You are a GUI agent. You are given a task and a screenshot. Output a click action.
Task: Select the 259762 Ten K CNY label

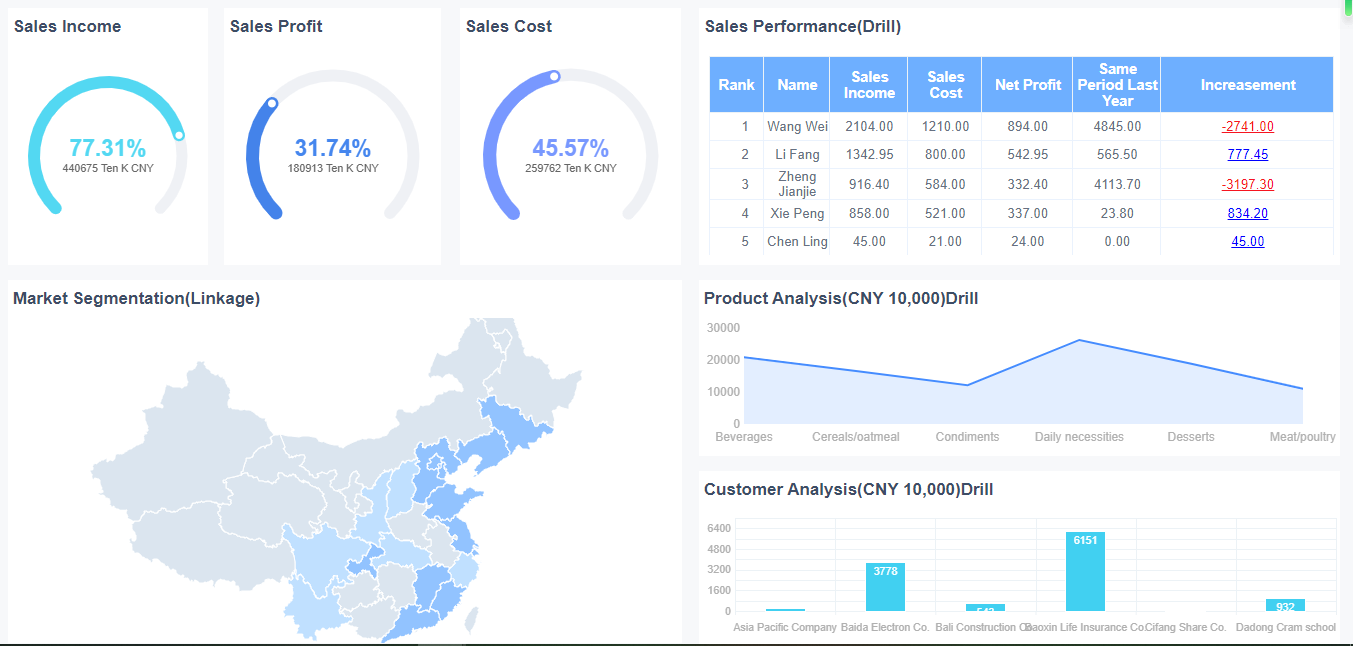570,168
